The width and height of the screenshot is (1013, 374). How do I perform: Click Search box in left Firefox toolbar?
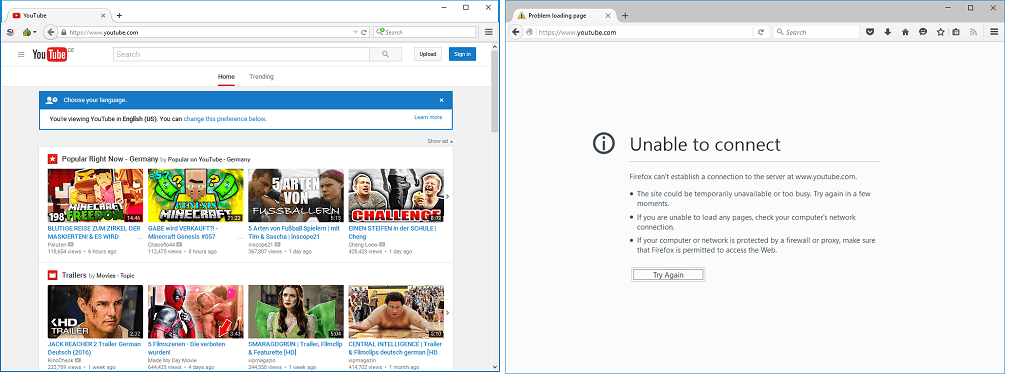coord(424,32)
